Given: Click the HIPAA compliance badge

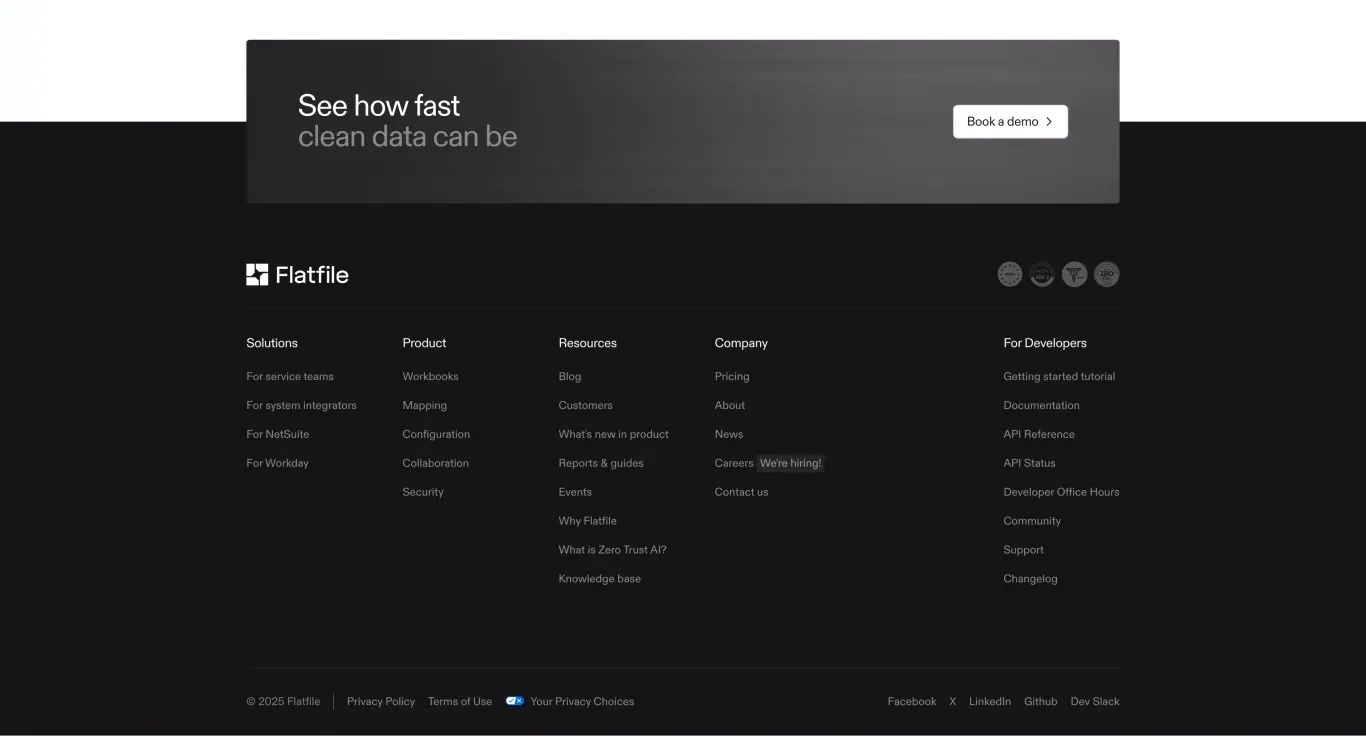Looking at the screenshot, I should tap(1074, 274).
